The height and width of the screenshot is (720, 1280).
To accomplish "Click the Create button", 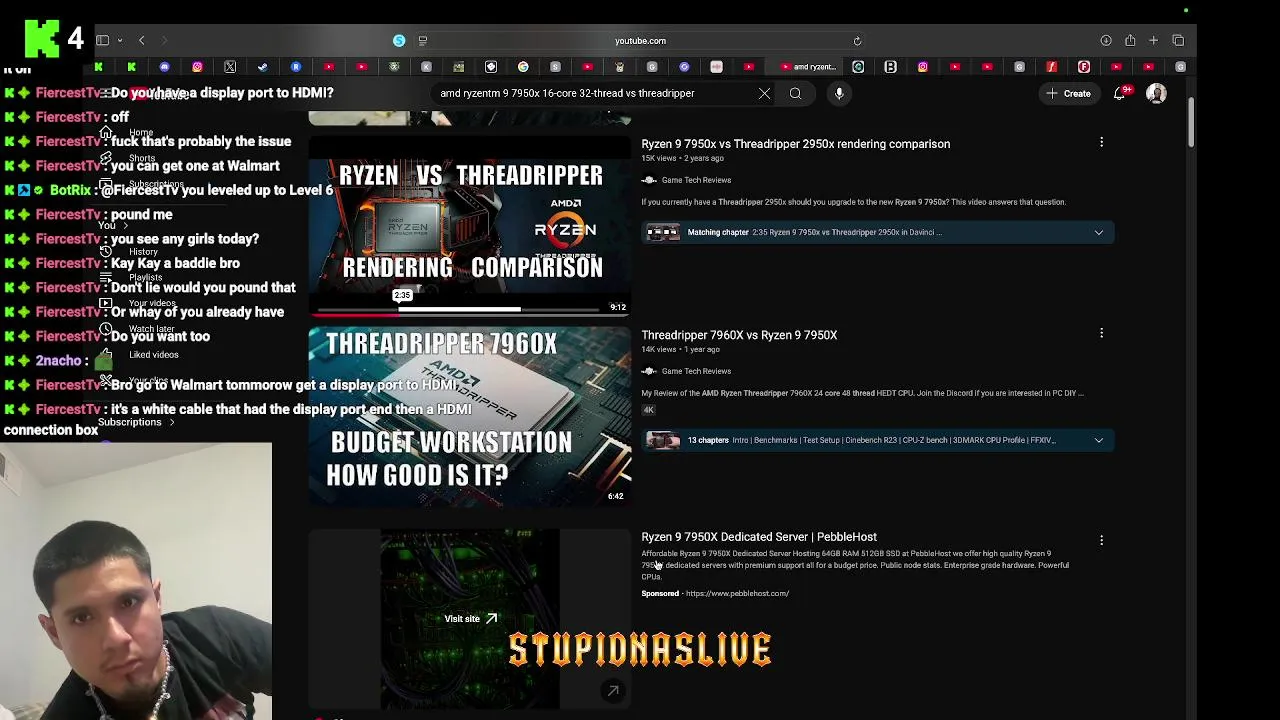I will [1068, 93].
